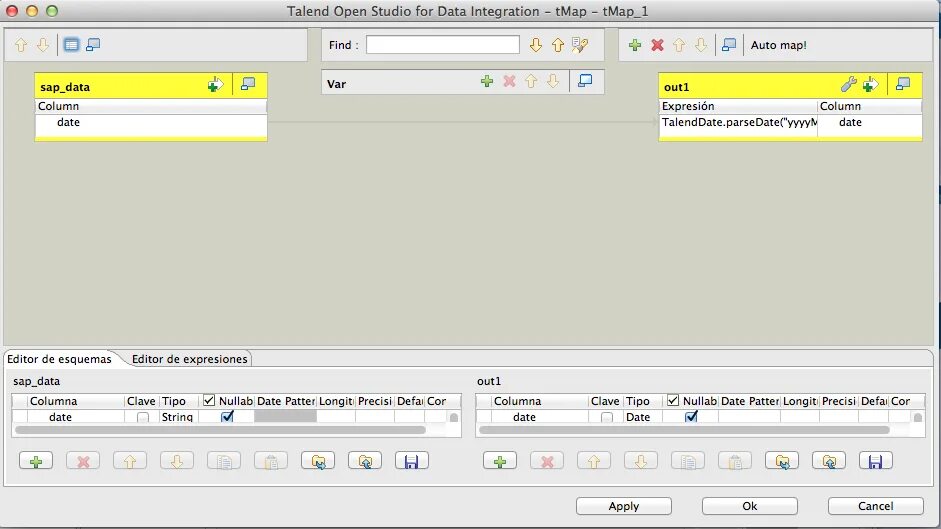Toggle Nullable checkbox for sap_data date row
This screenshot has width=941, height=529.
click(x=227, y=416)
